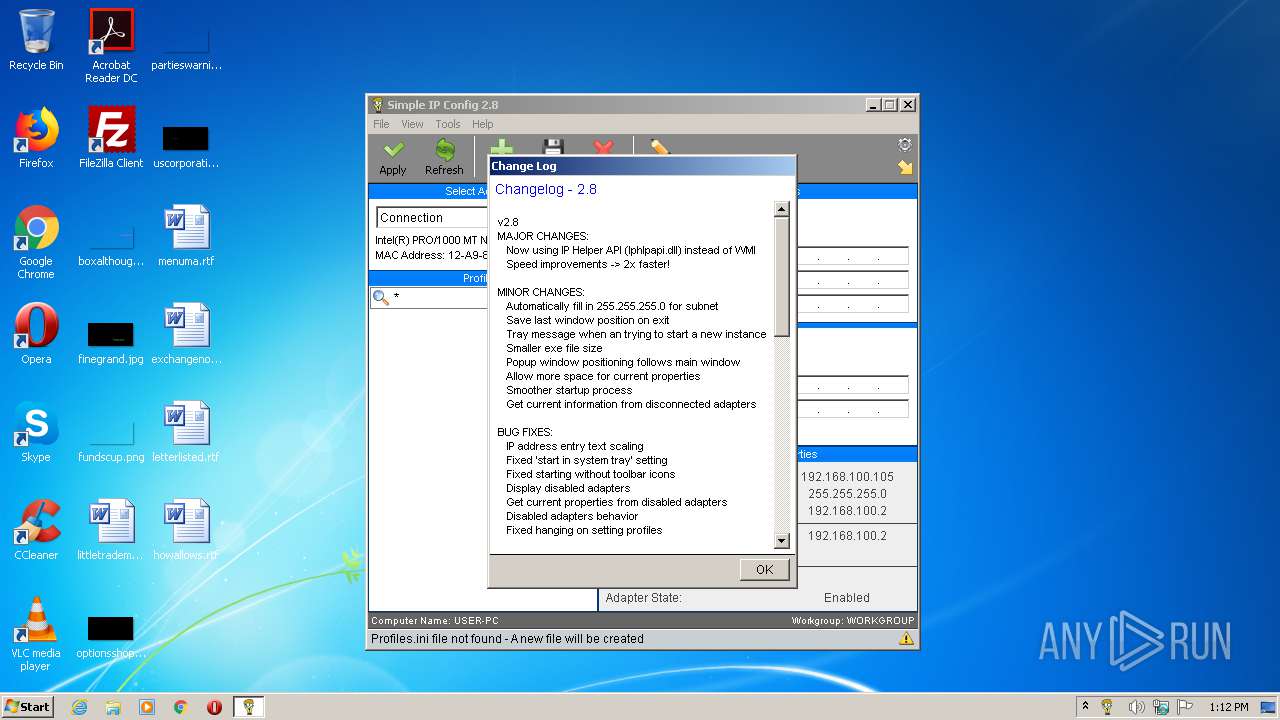The width and height of the screenshot is (1280, 720).
Task: Click the green plus new profile icon
Action: 501,147
